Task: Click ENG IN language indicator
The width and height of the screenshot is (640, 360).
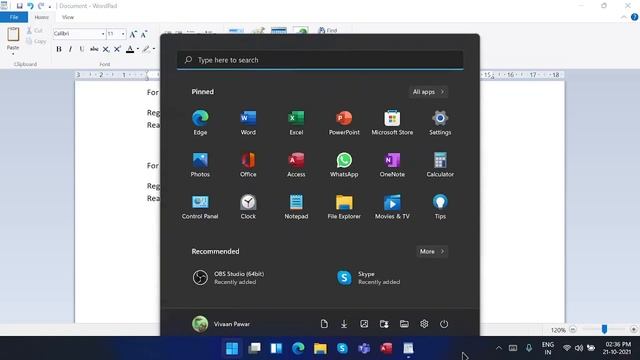Action: 548,348
